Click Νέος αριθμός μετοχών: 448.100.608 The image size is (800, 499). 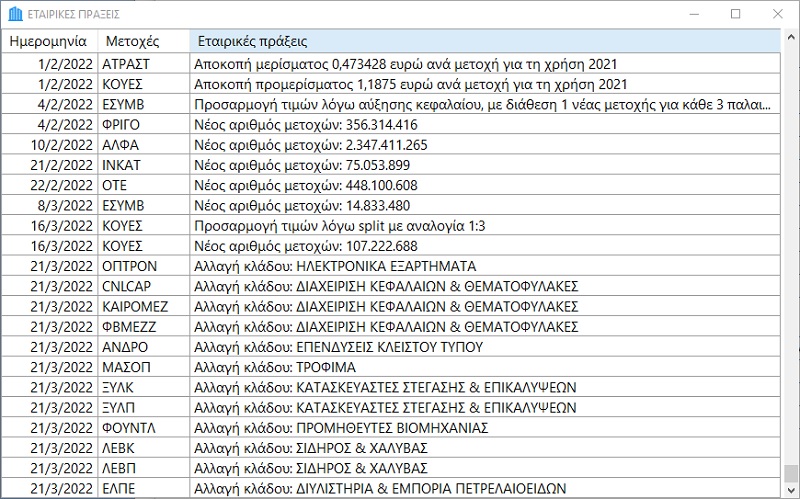(x=485, y=185)
